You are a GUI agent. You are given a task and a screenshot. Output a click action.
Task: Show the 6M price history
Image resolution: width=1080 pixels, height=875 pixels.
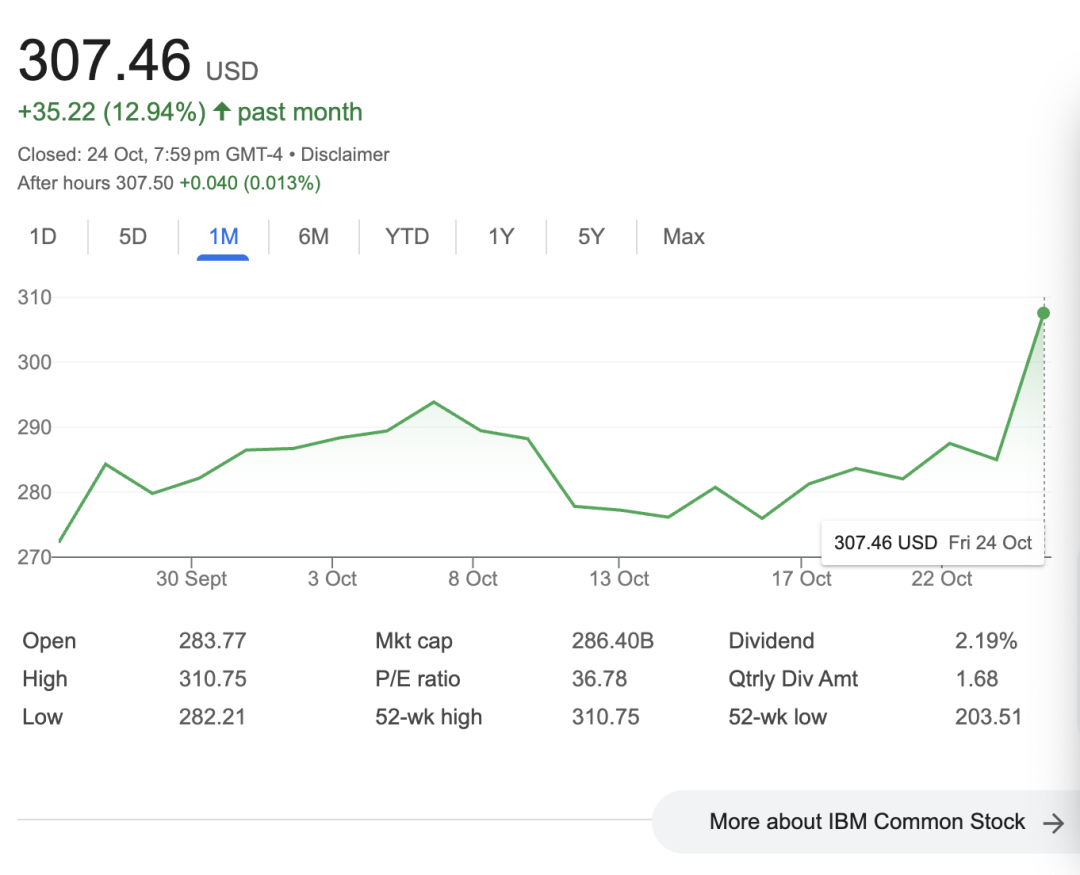tap(313, 237)
